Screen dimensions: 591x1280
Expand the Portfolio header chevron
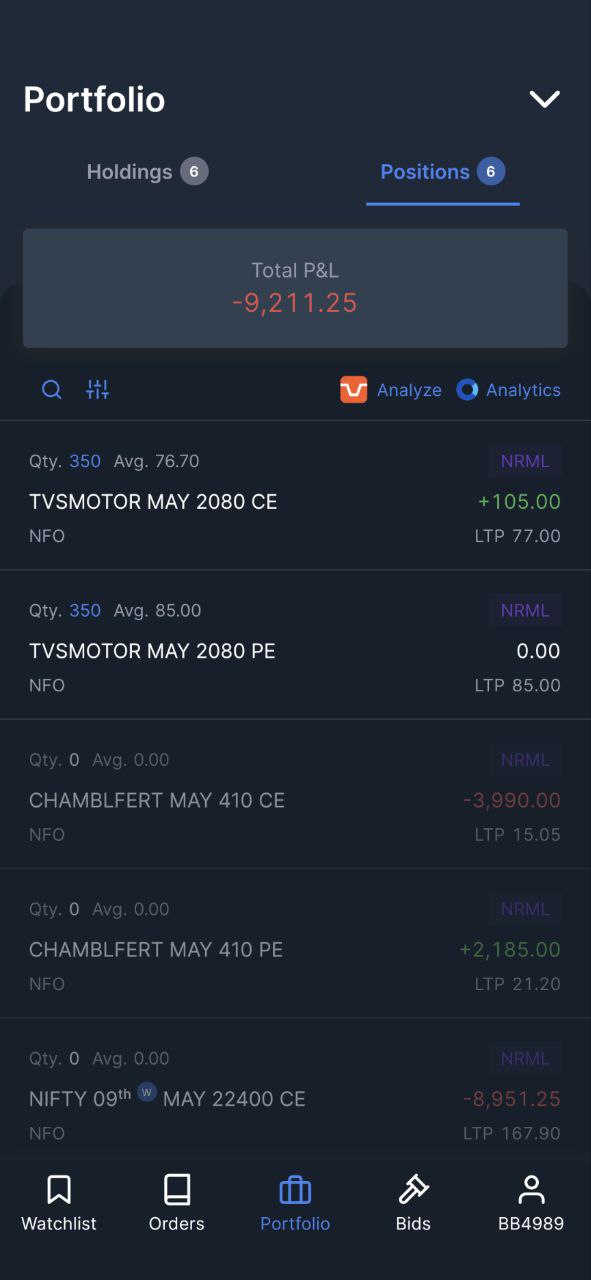[545, 99]
